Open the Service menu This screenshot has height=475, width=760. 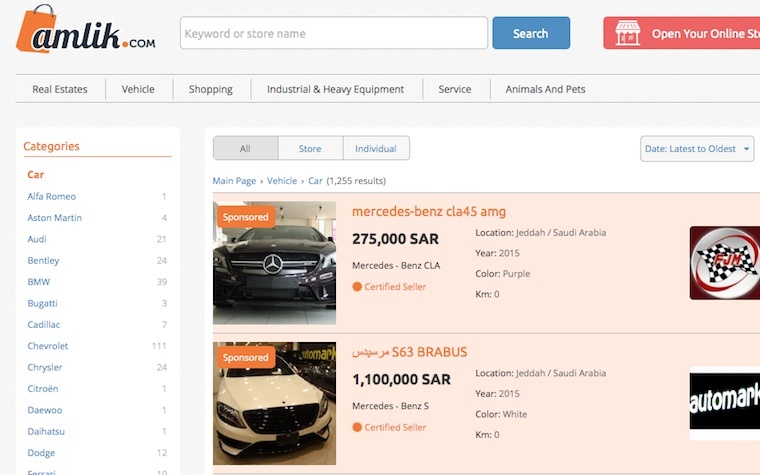point(455,89)
